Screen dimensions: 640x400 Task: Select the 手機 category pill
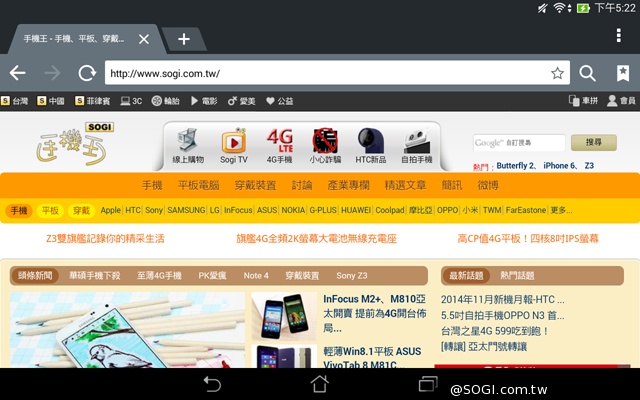[19, 211]
